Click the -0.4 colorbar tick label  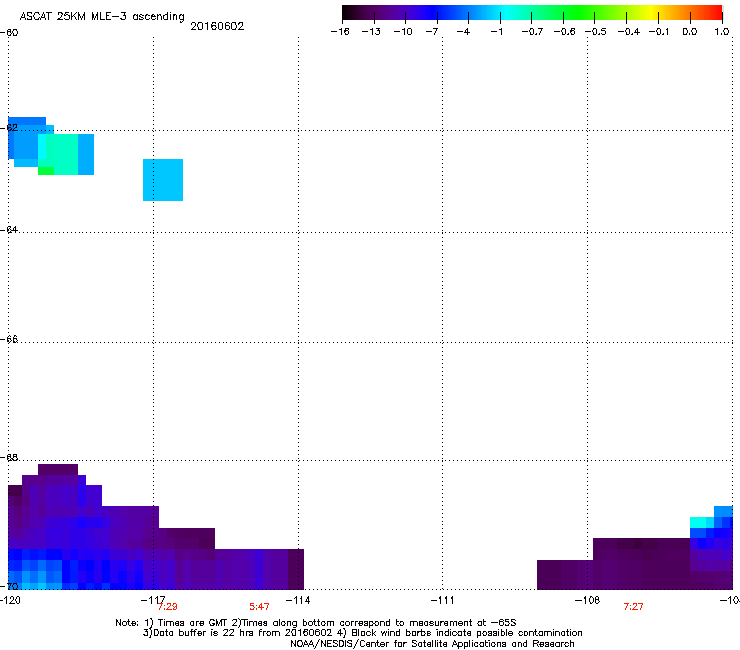tap(629, 32)
